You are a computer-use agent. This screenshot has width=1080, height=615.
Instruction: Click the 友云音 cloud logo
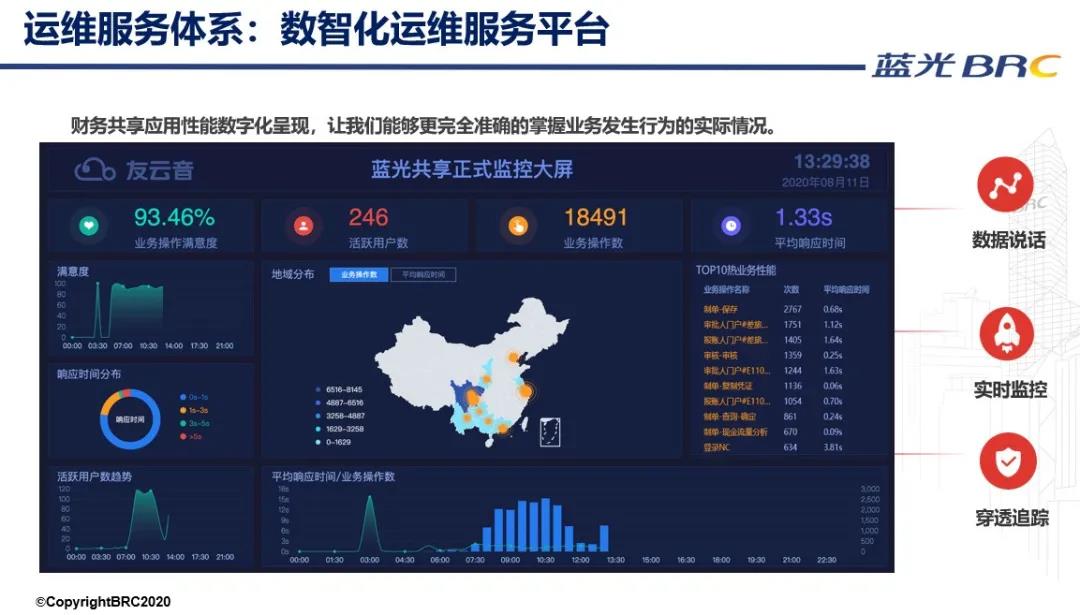pos(95,169)
